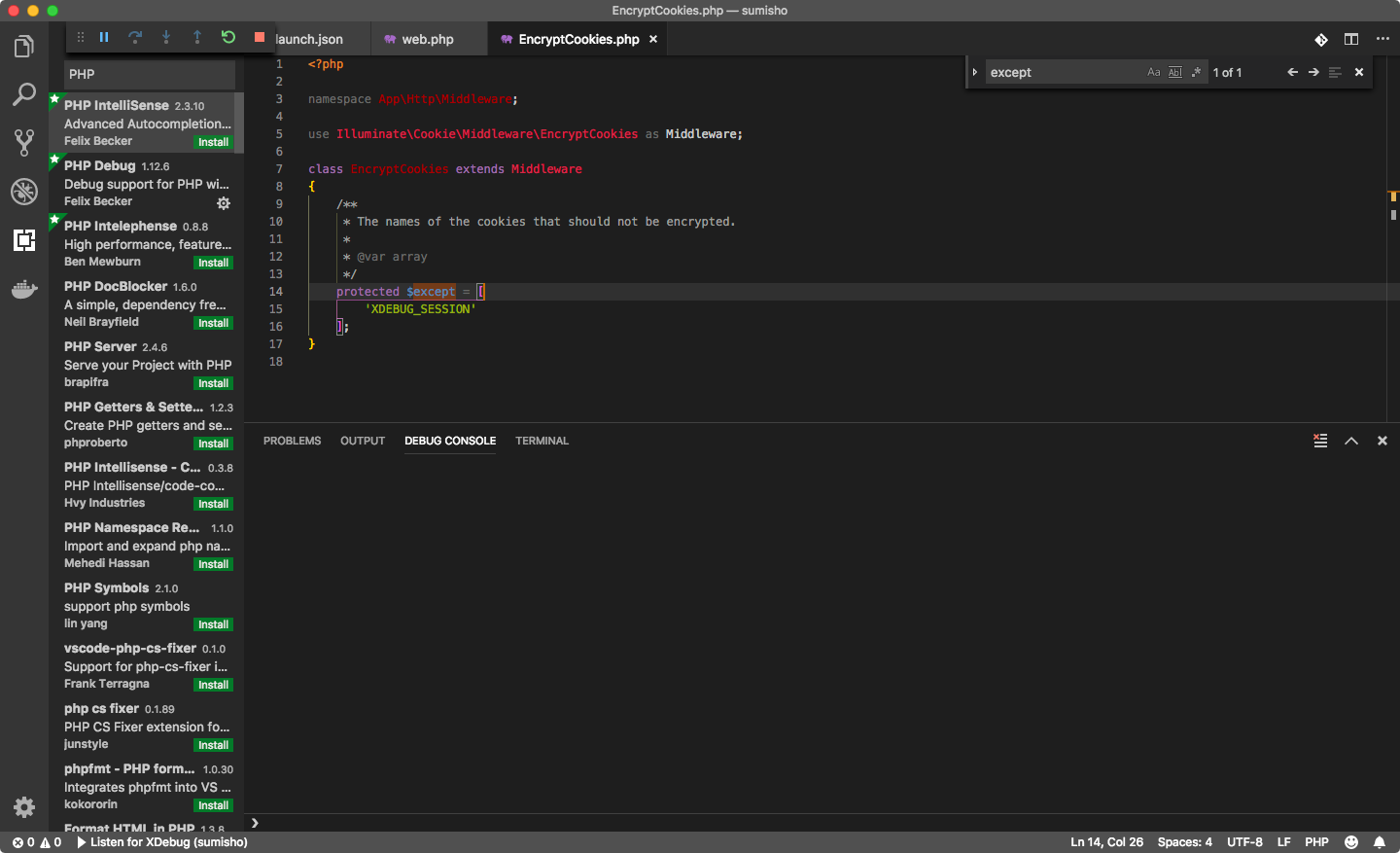
Task: Expand the find widget to show replace
Action: point(975,71)
